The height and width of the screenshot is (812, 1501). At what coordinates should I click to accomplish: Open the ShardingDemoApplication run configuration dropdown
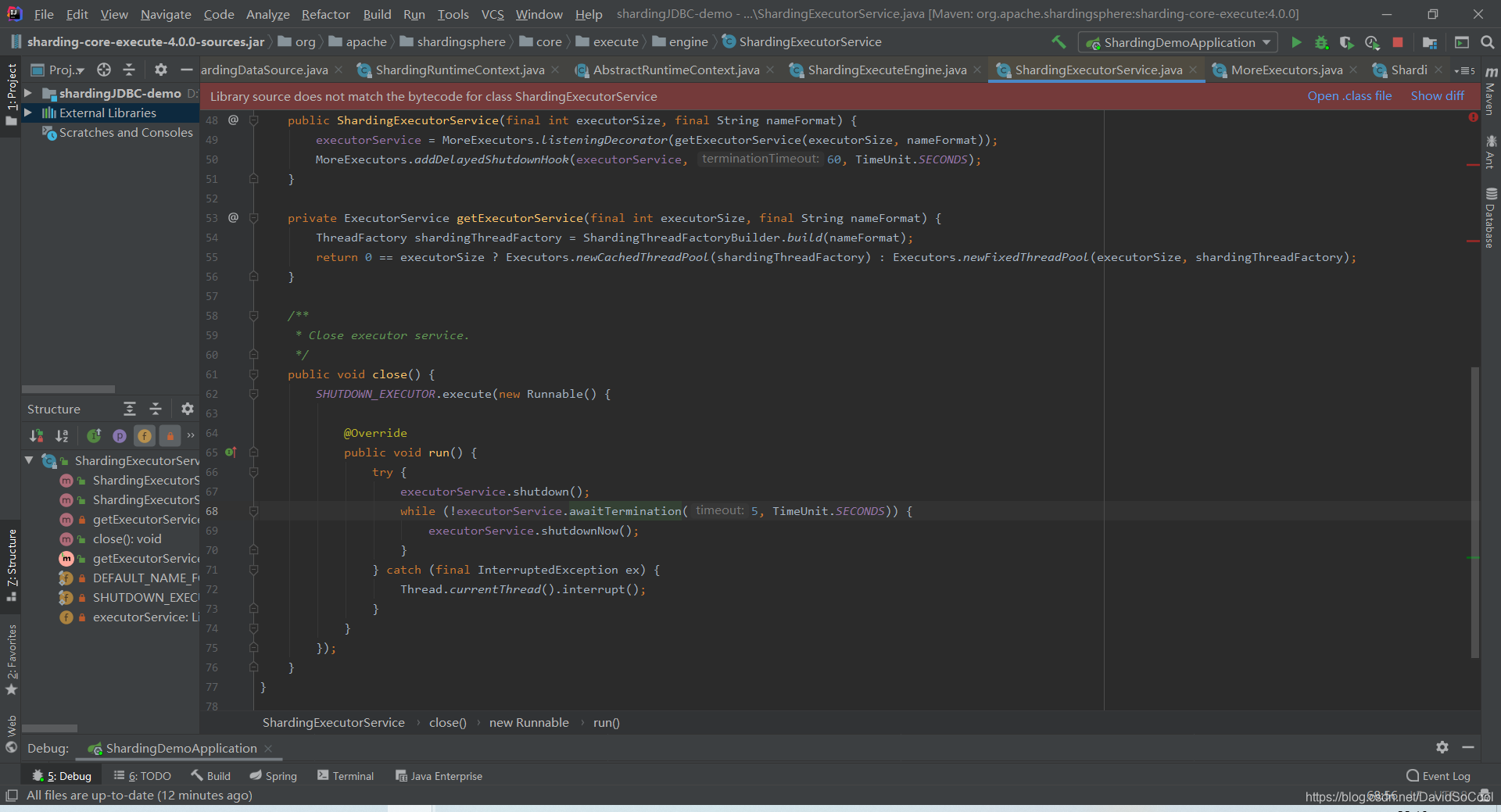(1177, 42)
